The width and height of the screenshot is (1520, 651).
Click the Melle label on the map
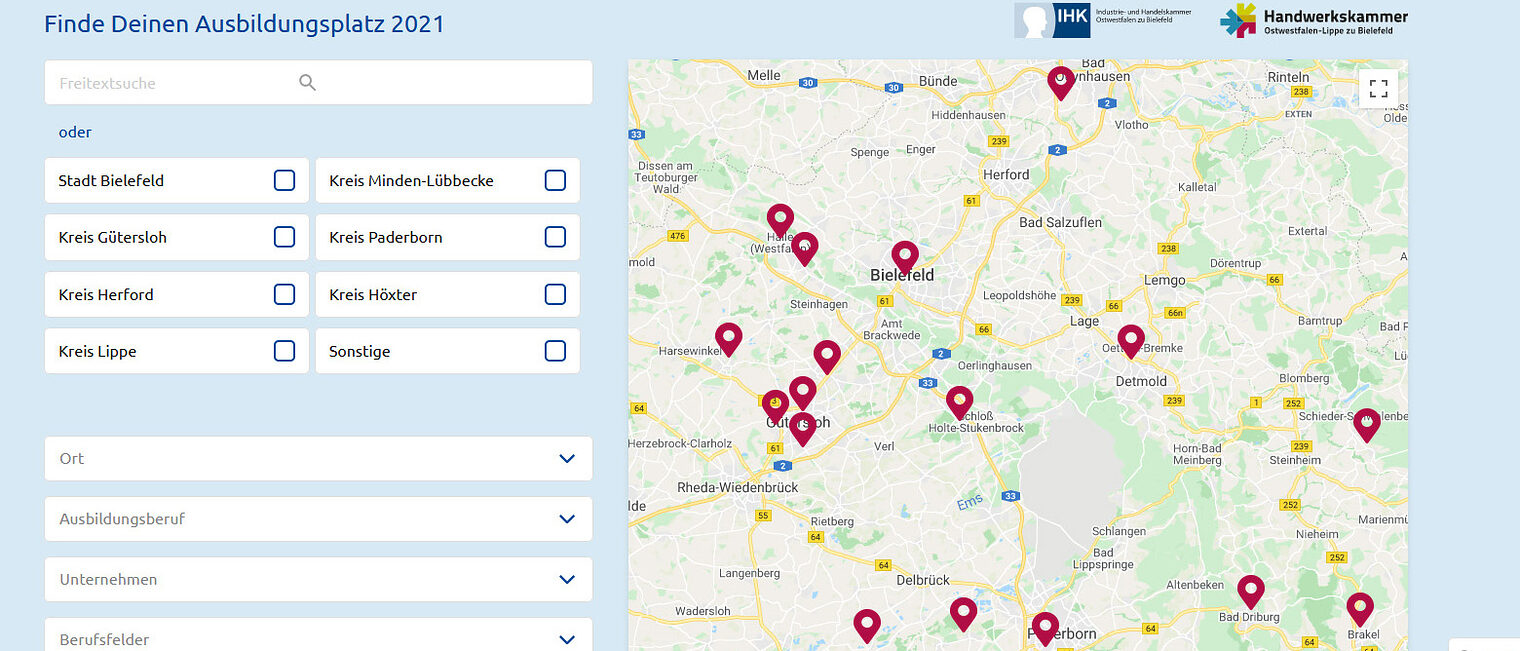pos(764,76)
